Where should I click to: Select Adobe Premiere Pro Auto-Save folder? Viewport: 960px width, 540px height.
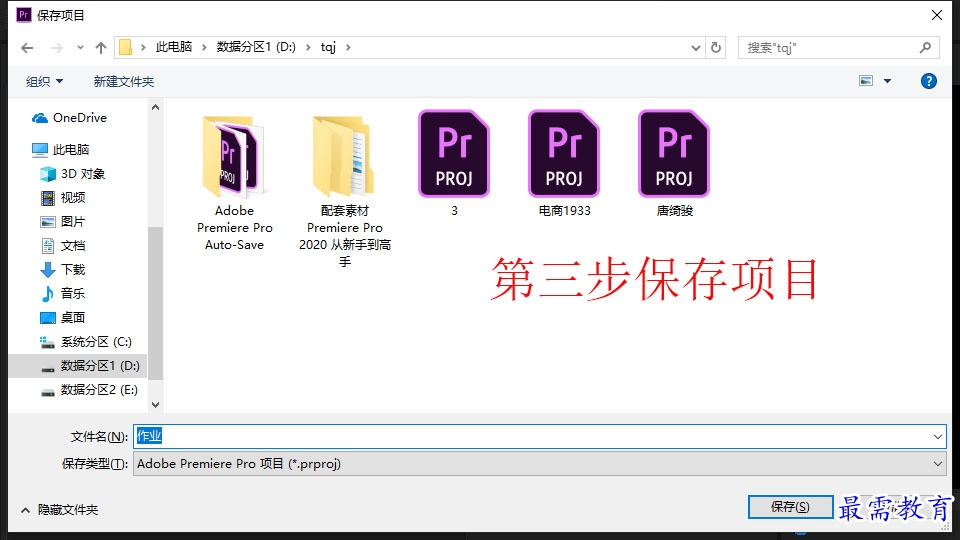[x=234, y=183]
